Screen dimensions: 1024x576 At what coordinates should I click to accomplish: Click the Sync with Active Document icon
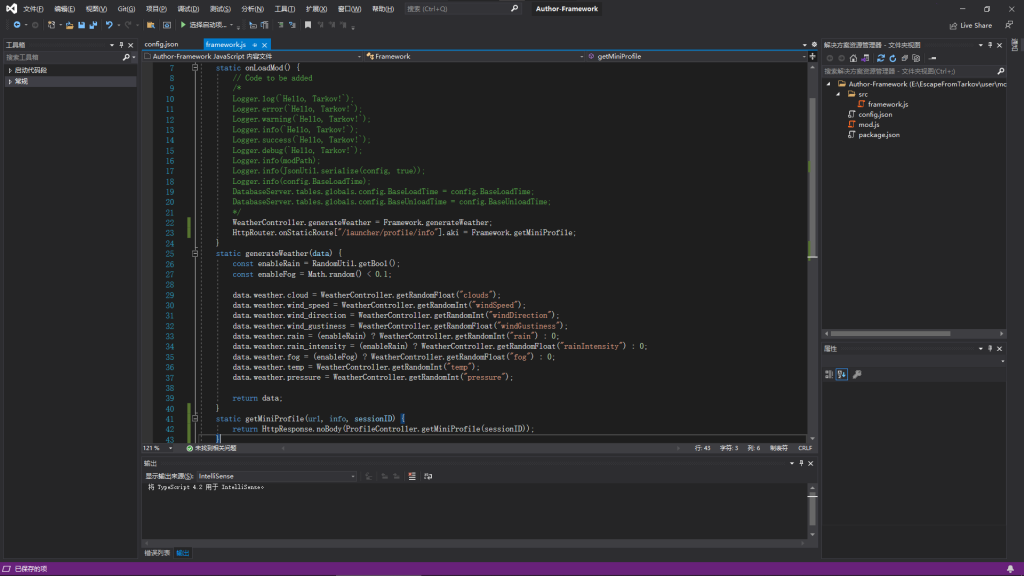click(880, 58)
